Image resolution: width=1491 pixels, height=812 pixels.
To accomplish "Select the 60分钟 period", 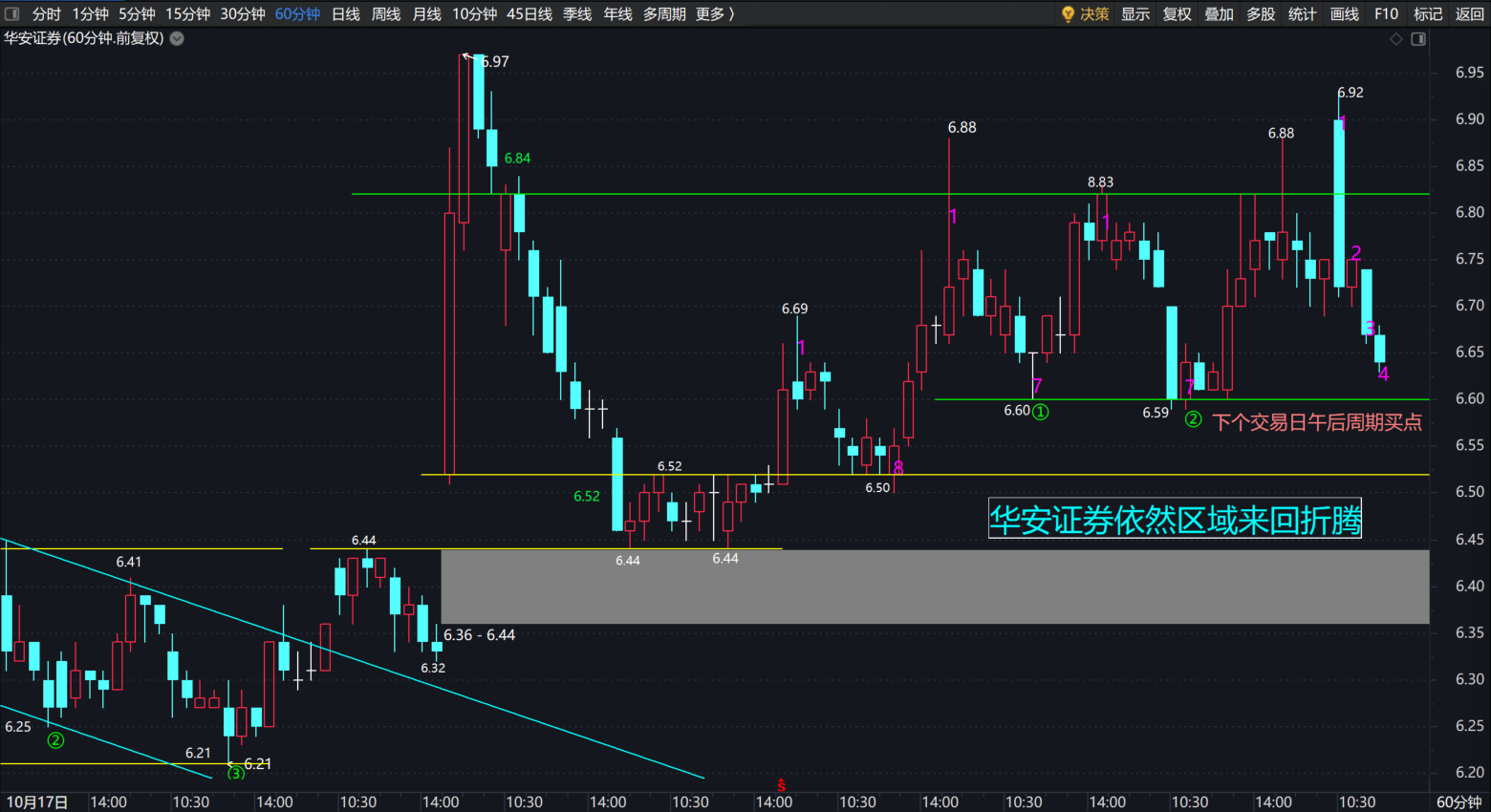I will [x=297, y=13].
